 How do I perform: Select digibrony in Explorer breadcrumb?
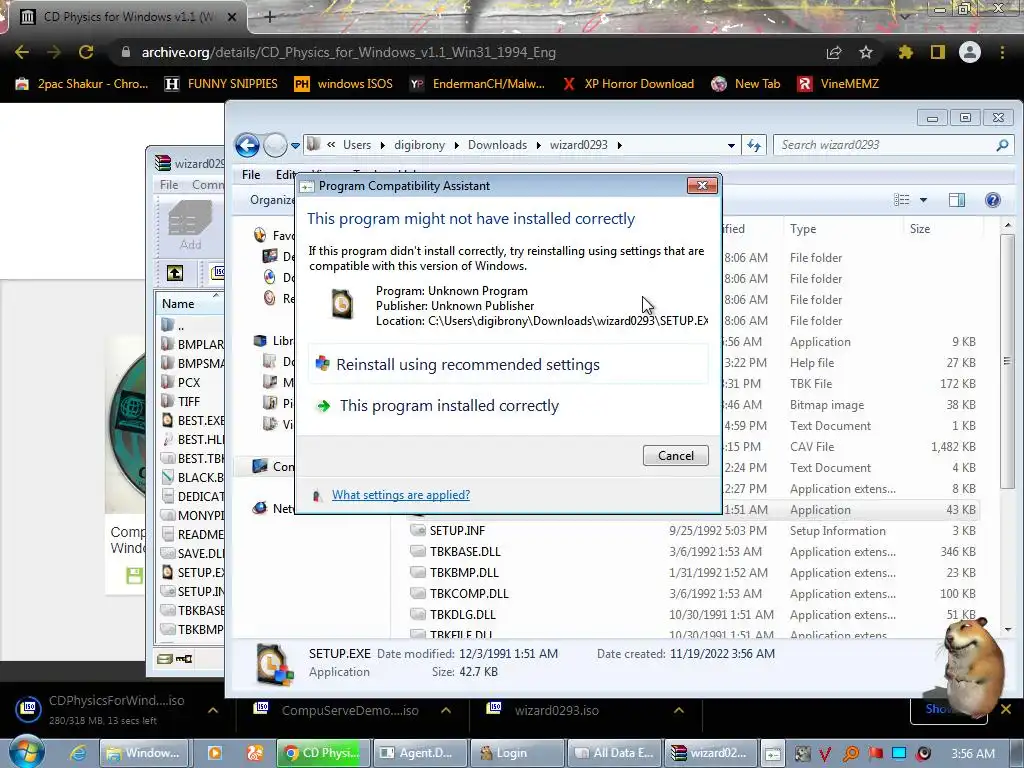pyautogui.click(x=419, y=145)
